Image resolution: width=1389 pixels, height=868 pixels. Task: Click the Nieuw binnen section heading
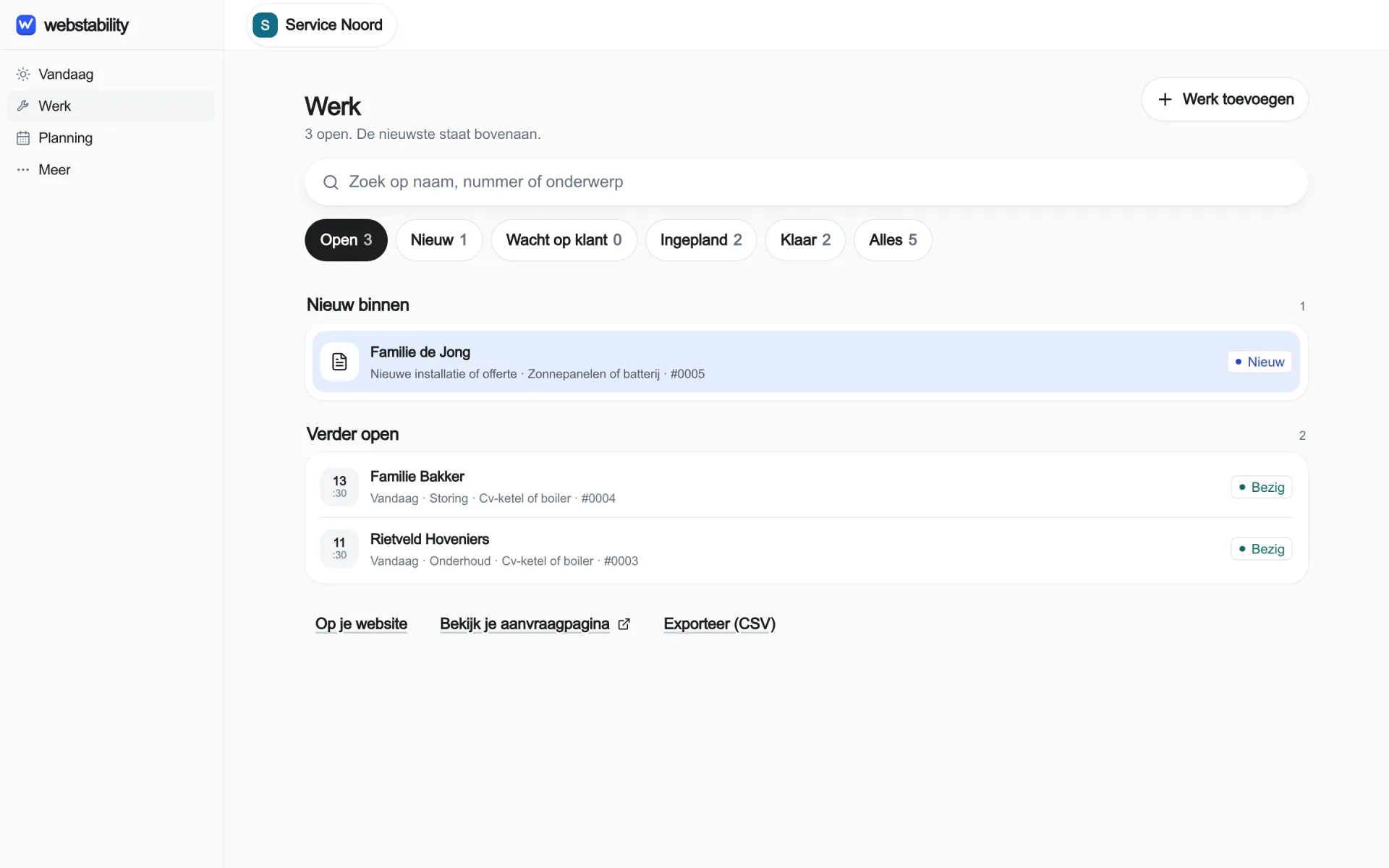[x=357, y=305]
